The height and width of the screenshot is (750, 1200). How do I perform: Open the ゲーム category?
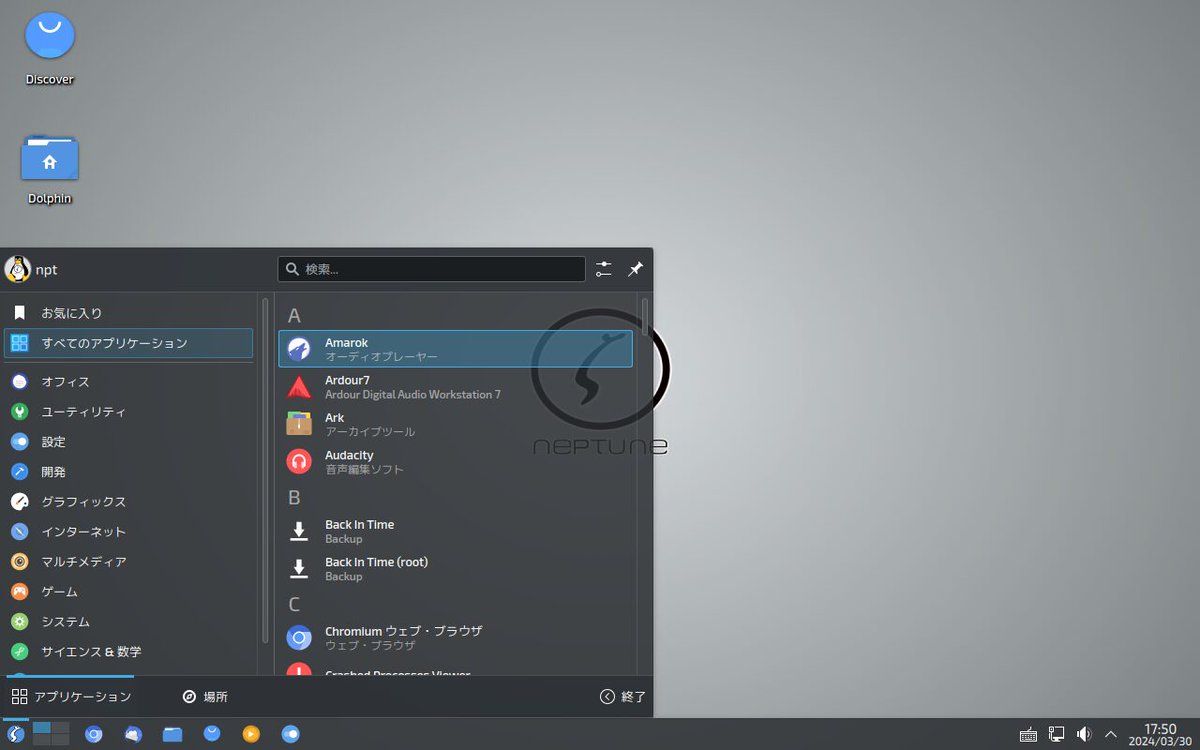coord(128,592)
